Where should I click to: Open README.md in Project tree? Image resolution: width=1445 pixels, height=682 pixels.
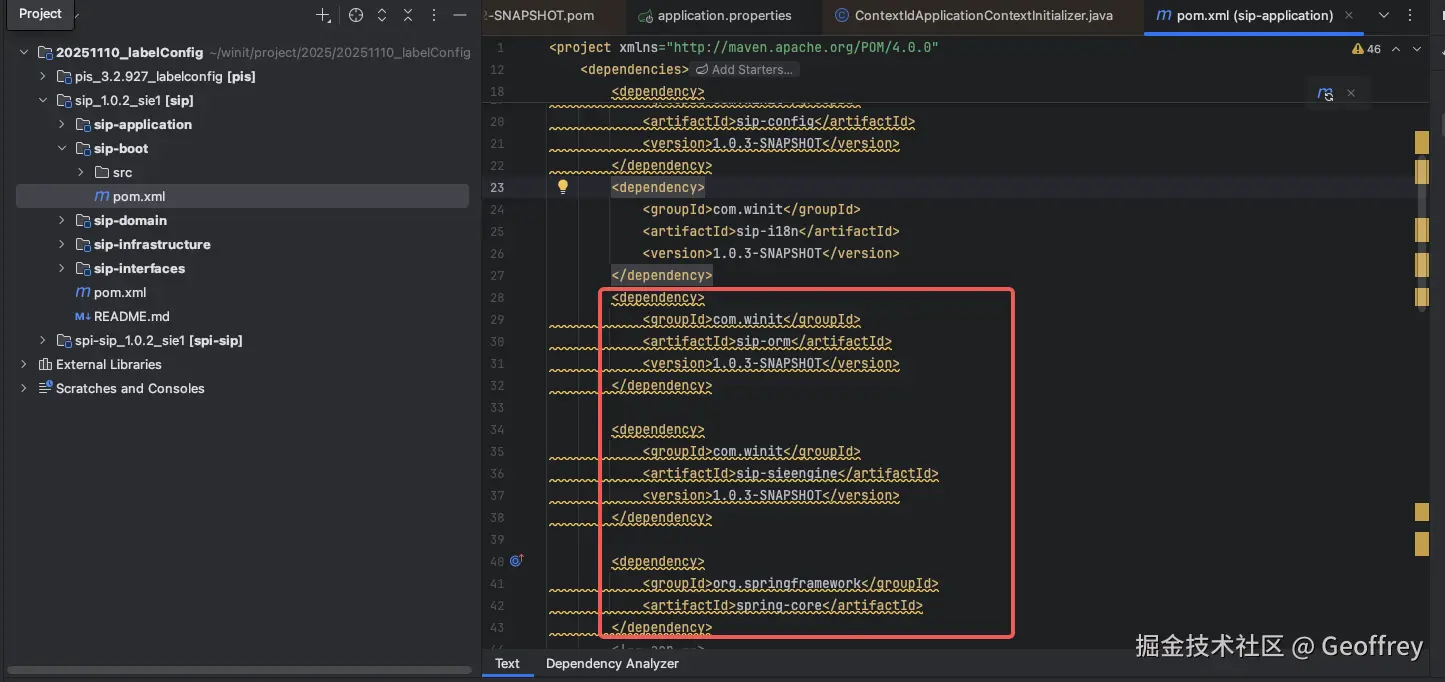(131, 316)
